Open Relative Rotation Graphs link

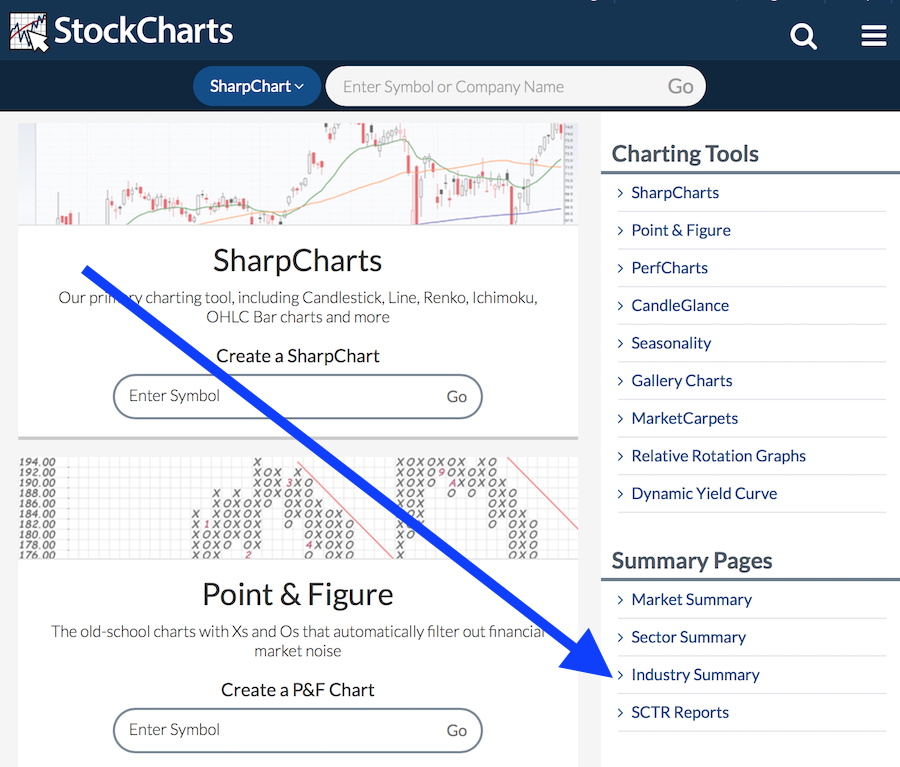click(x=718, y=456)
